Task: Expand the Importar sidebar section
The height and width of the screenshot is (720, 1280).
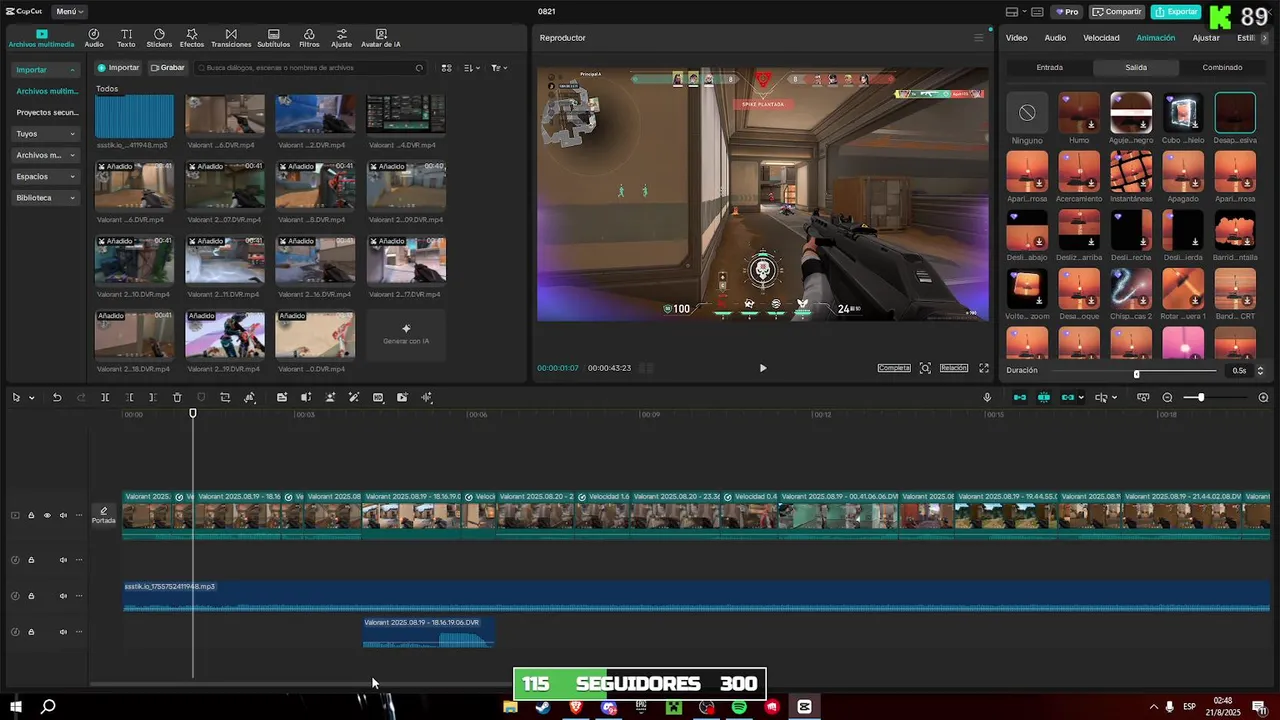Action: [46, 70]
